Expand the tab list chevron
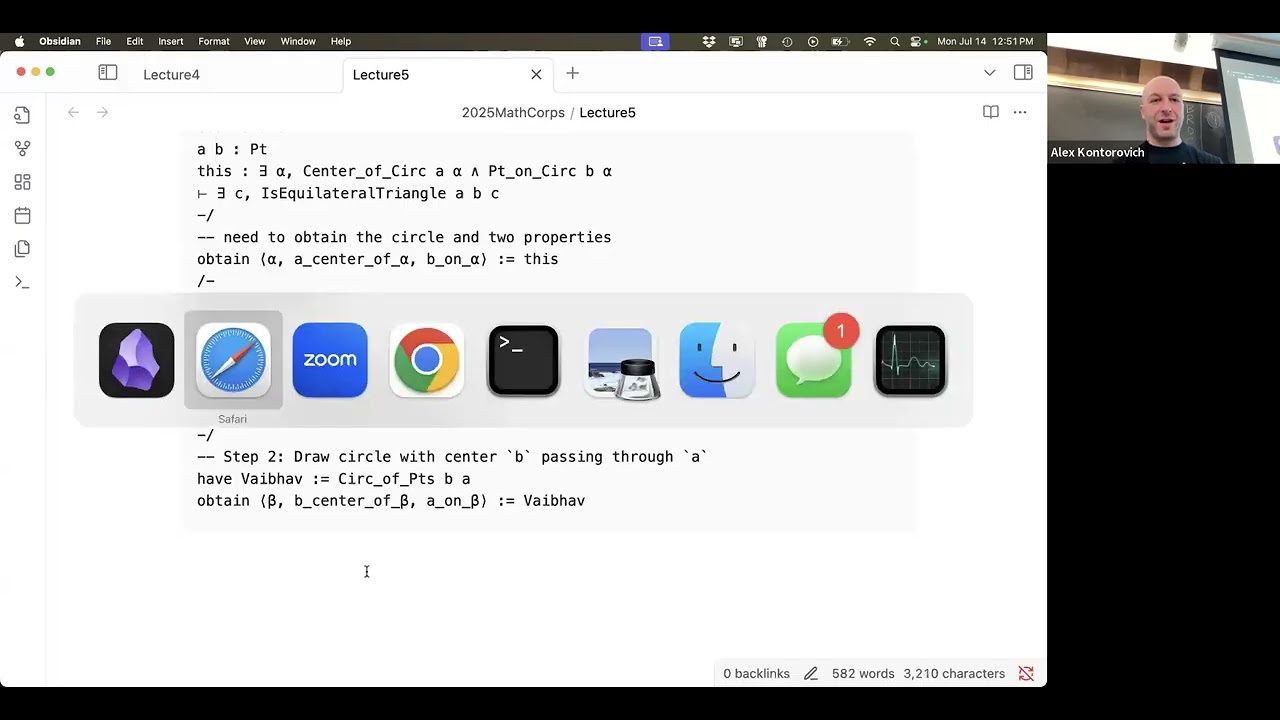 click(989, 73)
